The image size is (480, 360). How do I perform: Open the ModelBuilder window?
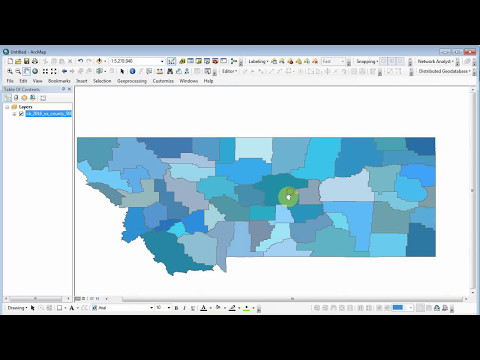coord(234,61)
